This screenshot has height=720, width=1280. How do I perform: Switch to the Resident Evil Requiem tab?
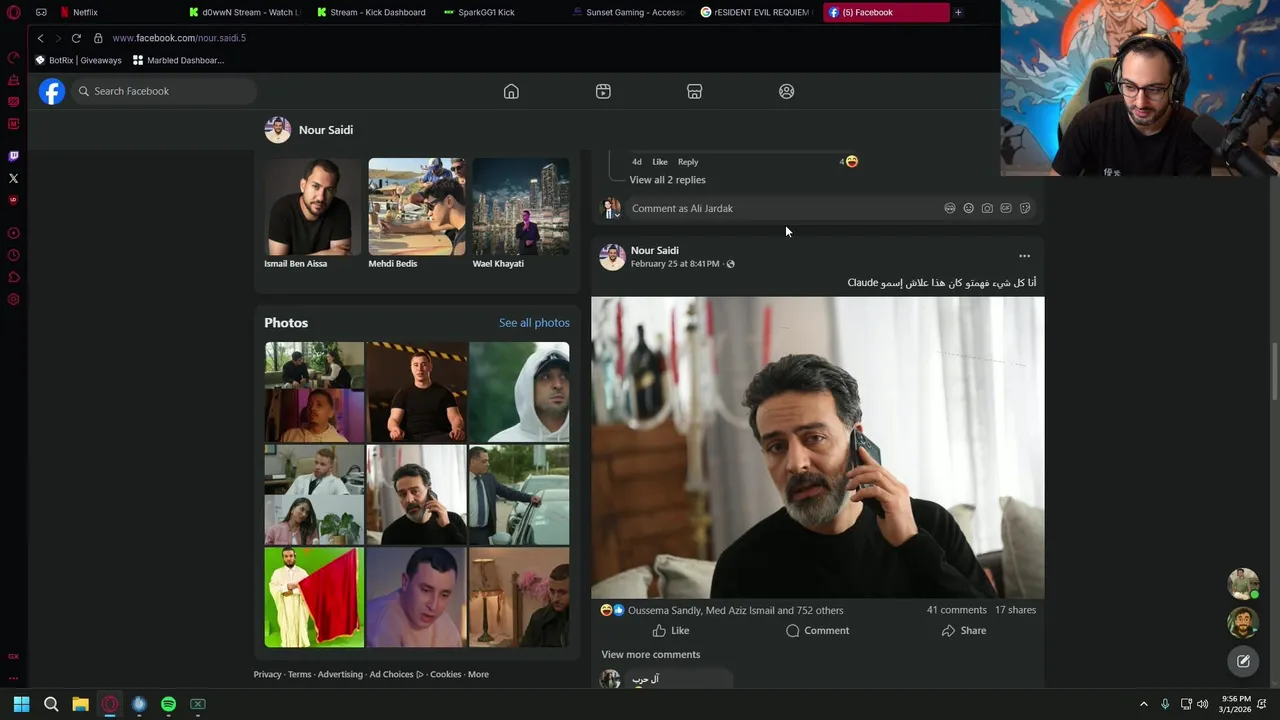(x=756, y=12)
